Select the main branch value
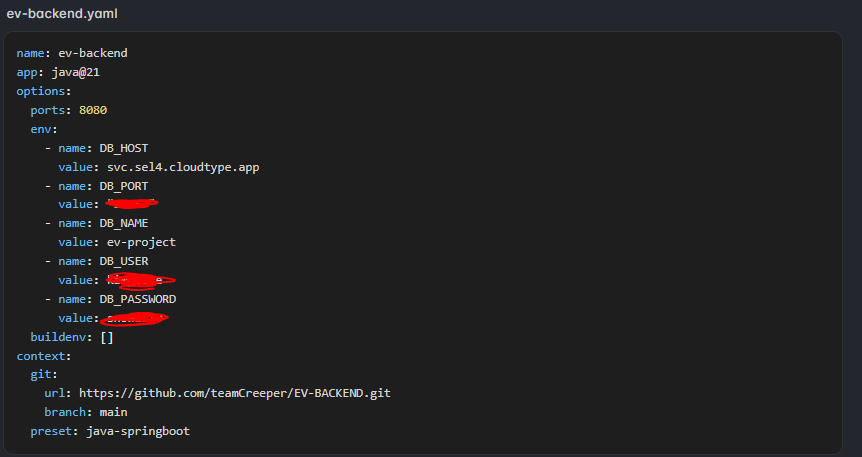862x457 pixels. pos(114,412)
